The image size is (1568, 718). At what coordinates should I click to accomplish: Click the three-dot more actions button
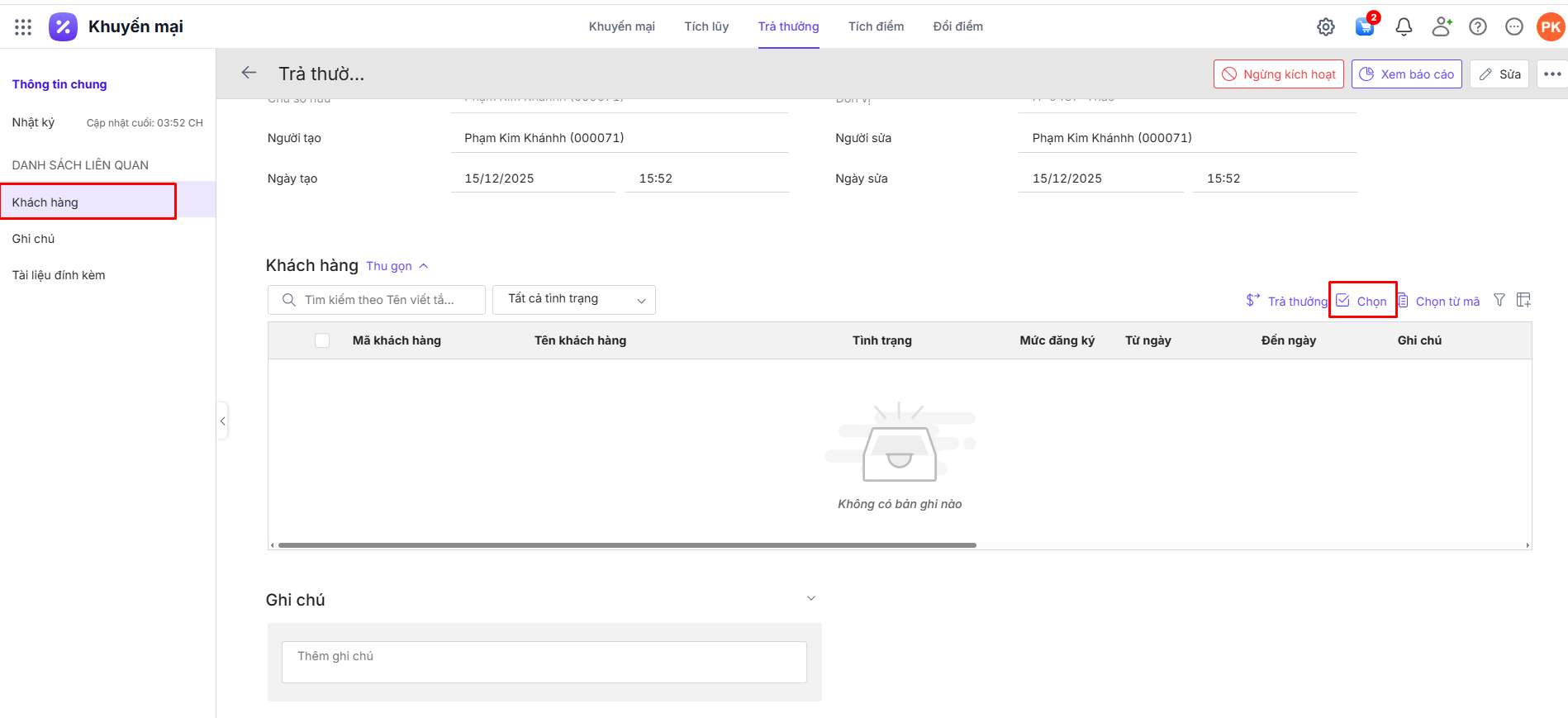(1551, 74)
